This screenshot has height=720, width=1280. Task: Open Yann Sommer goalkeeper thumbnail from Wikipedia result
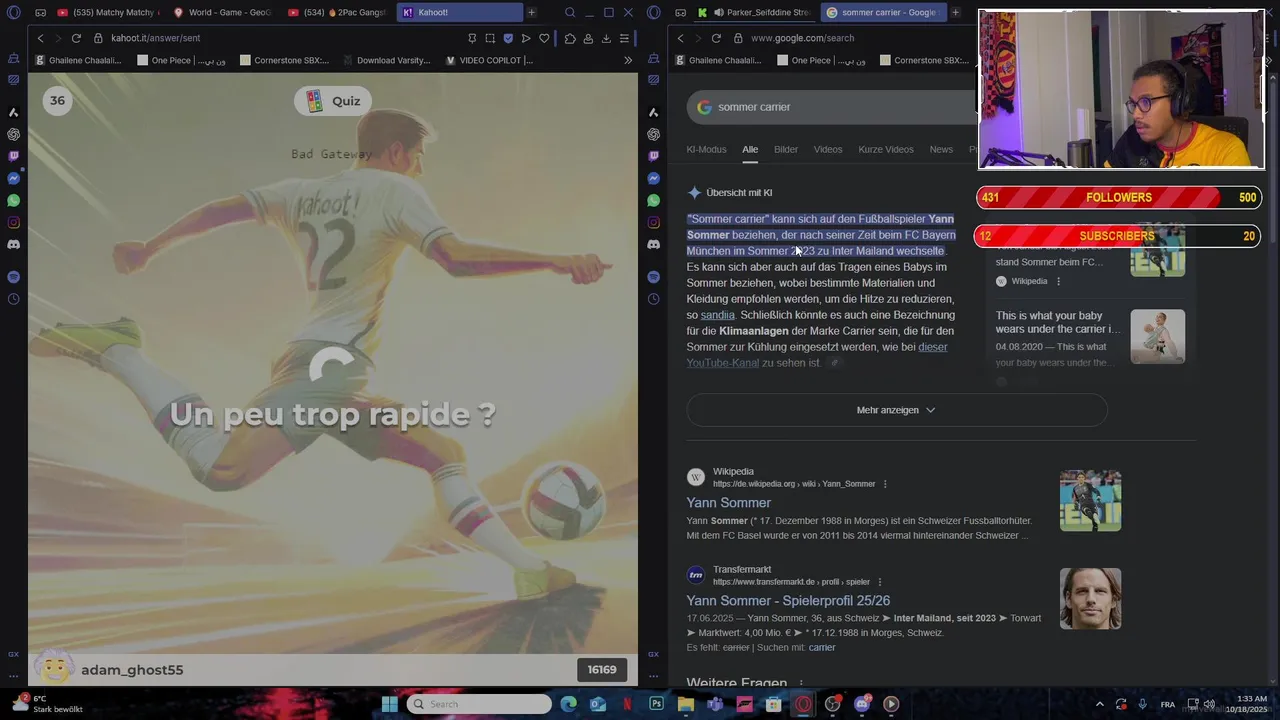point(1090,501)
